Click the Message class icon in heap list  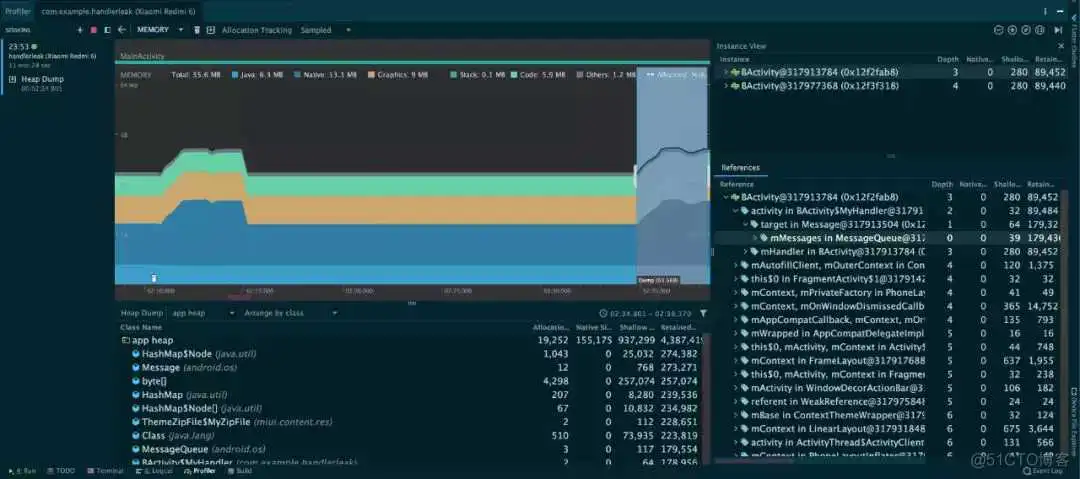click(136, 367)
